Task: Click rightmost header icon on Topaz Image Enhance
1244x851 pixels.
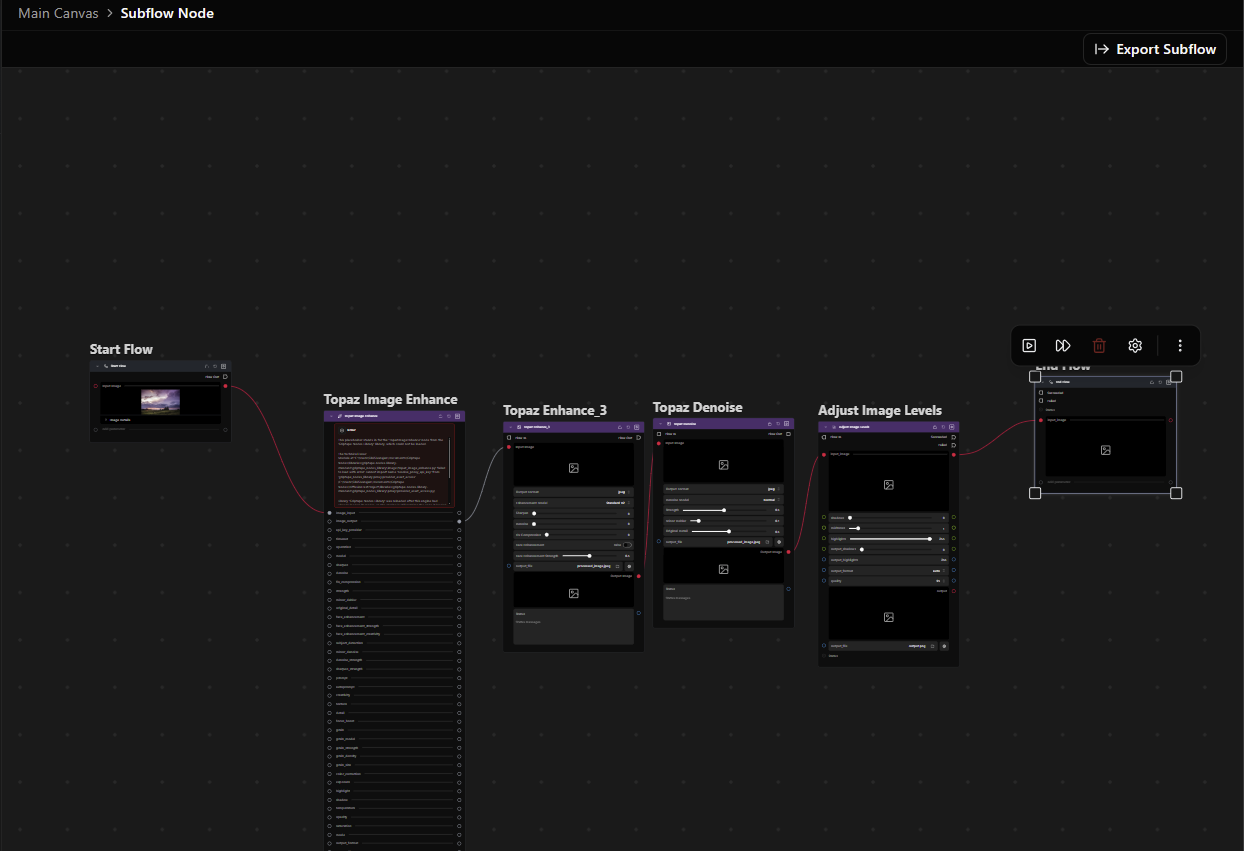Action: [x=457, y=416]
